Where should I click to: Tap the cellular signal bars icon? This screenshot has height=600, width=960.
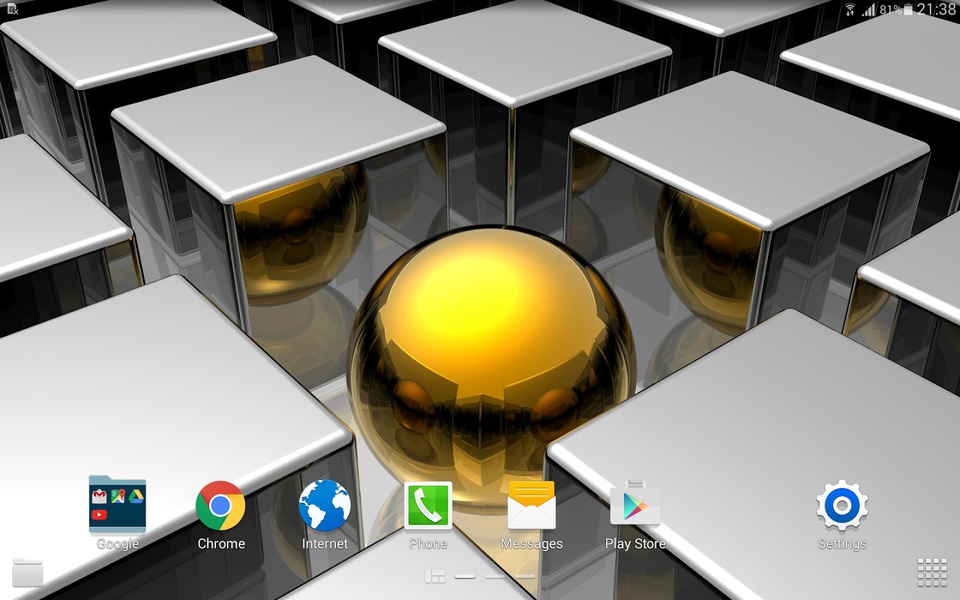(x=869, y=10)
